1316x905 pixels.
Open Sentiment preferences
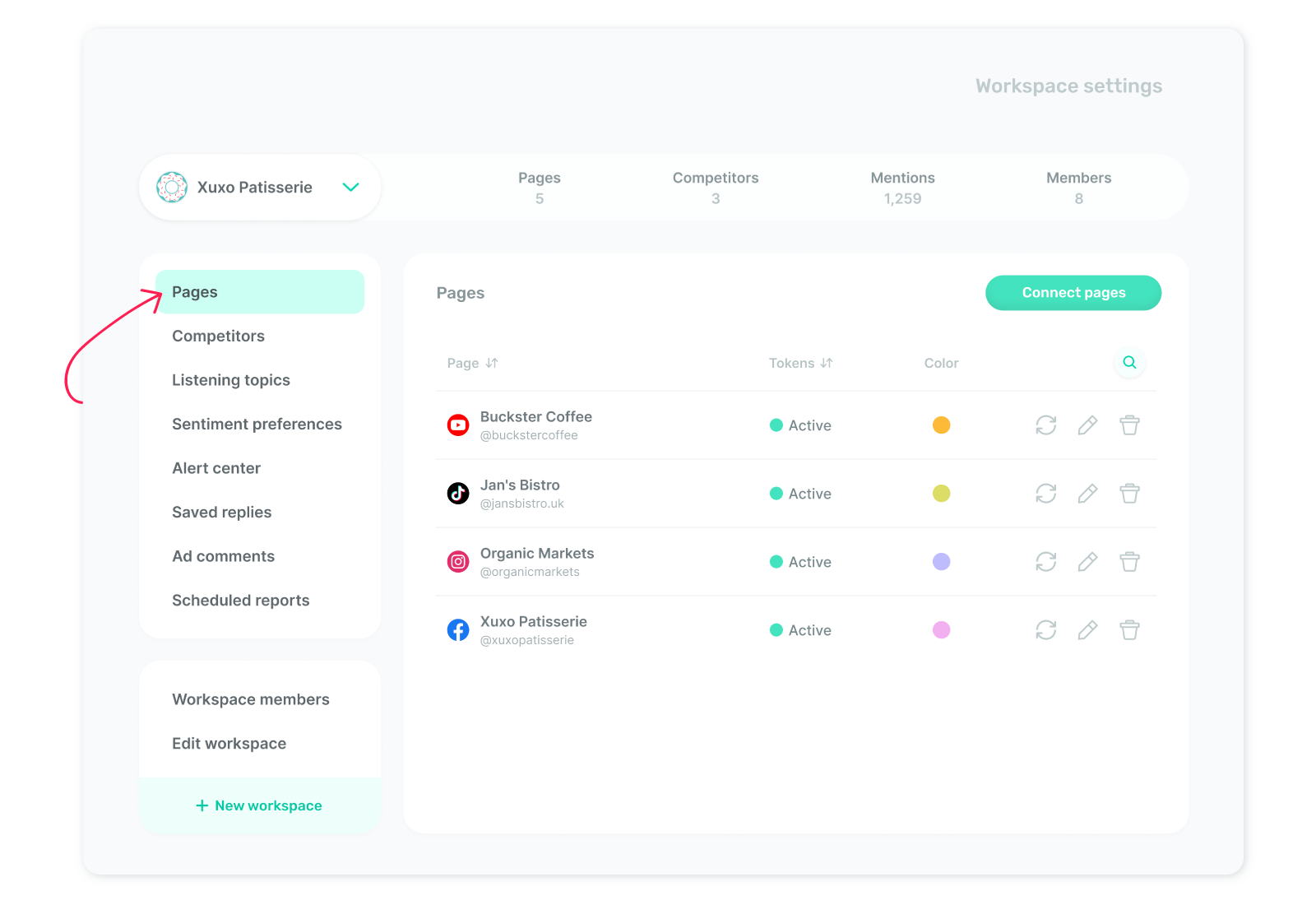coord(257,425)
